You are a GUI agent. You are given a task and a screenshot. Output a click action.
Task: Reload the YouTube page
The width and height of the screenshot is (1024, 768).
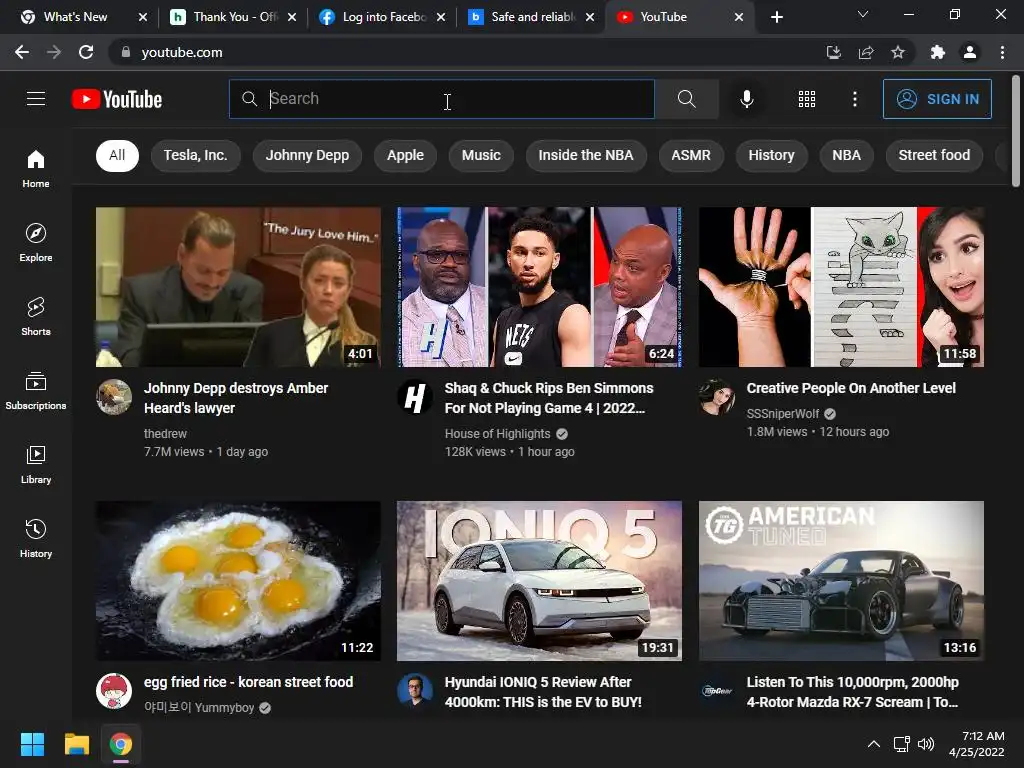tap(86, 52)
